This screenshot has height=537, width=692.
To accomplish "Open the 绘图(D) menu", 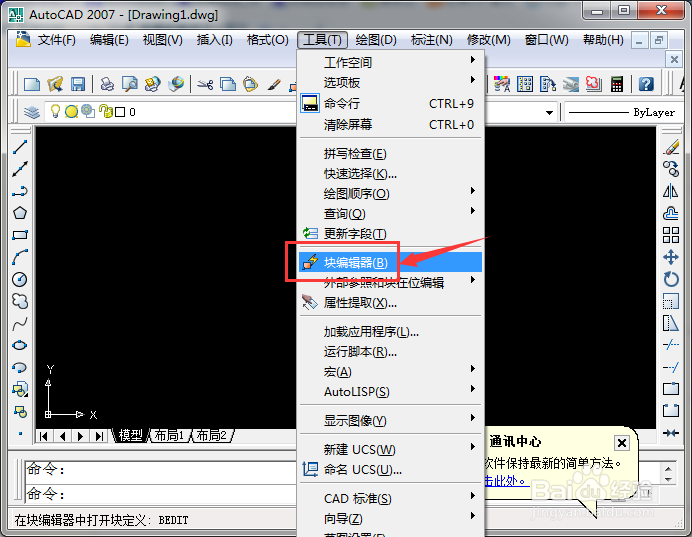I will (x=376, y=40).
